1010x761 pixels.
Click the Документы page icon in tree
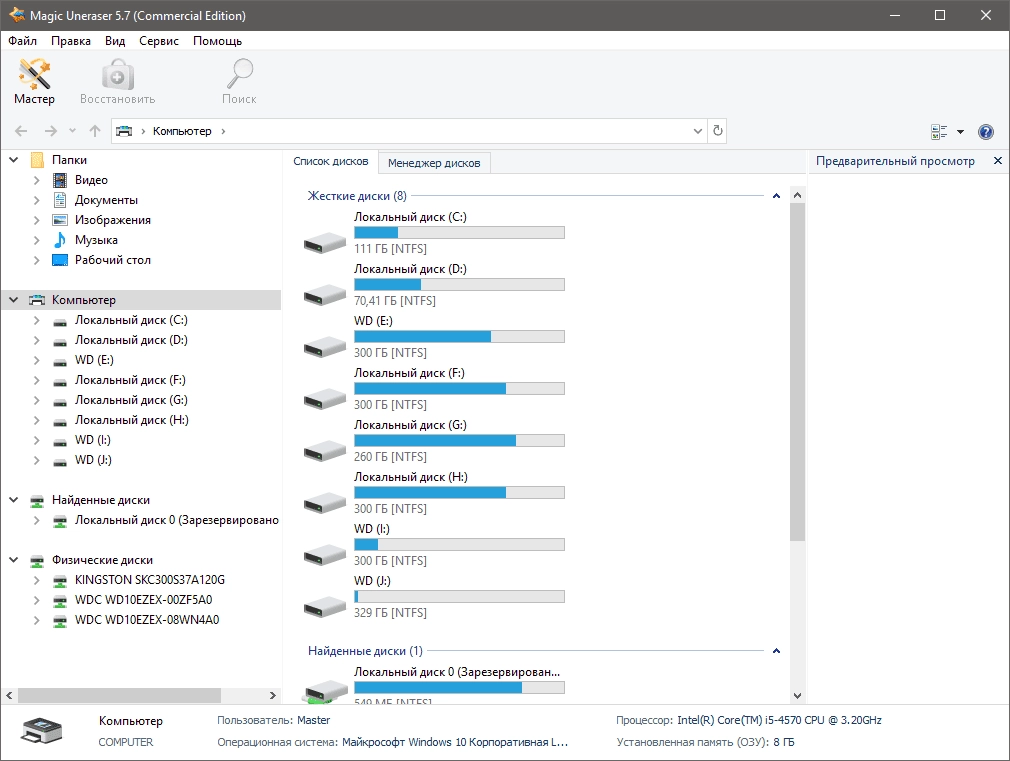point(60,200)
